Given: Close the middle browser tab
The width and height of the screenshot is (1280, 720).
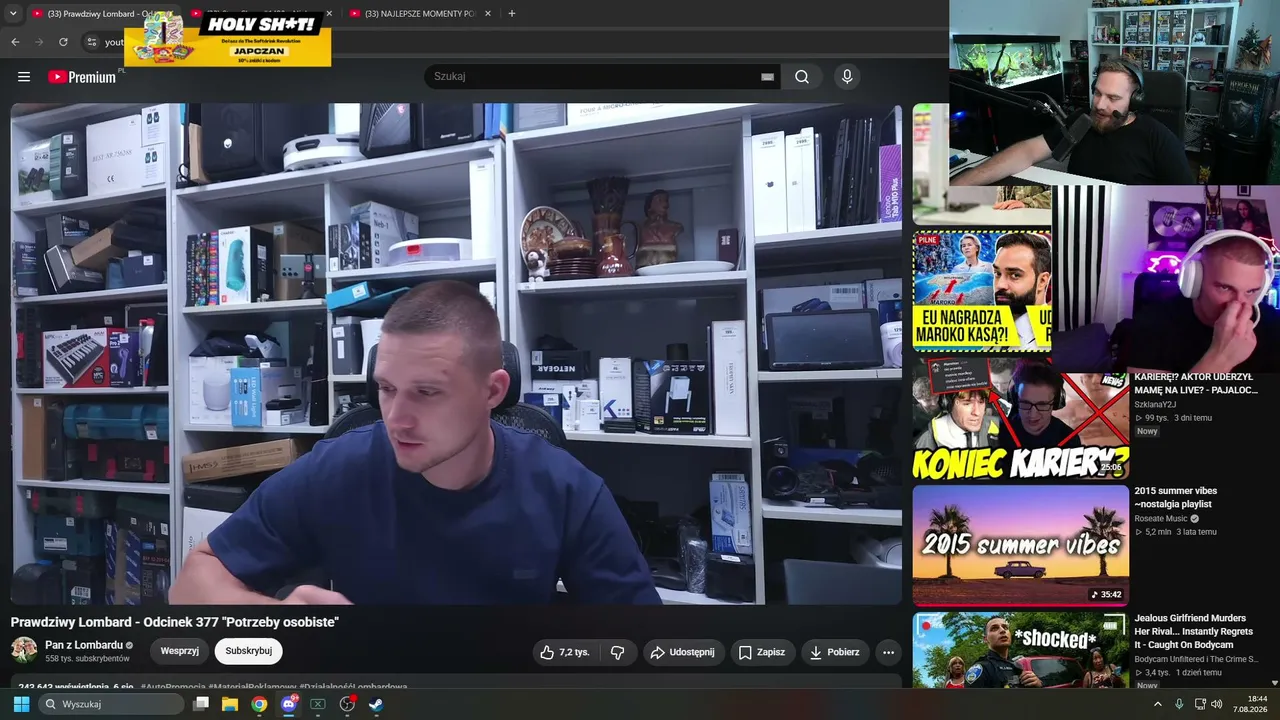Looking at the screenshot, I should [x=329, y=13].
